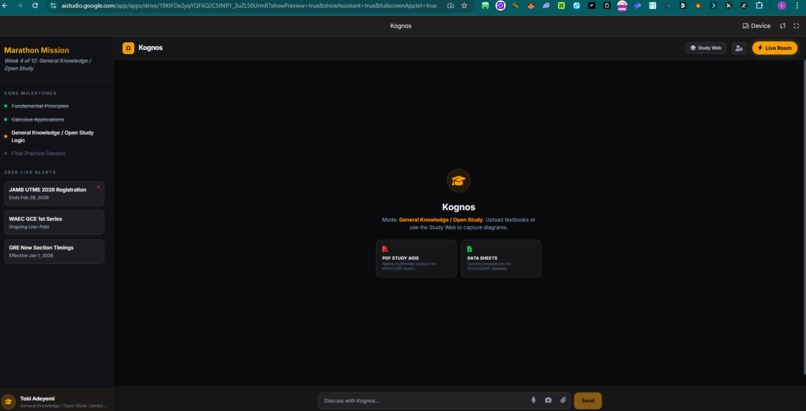Image resolution: width=806 pixels, height=411 pixels.
Task: Open the Device preview selector
Action: pos(756,26)
